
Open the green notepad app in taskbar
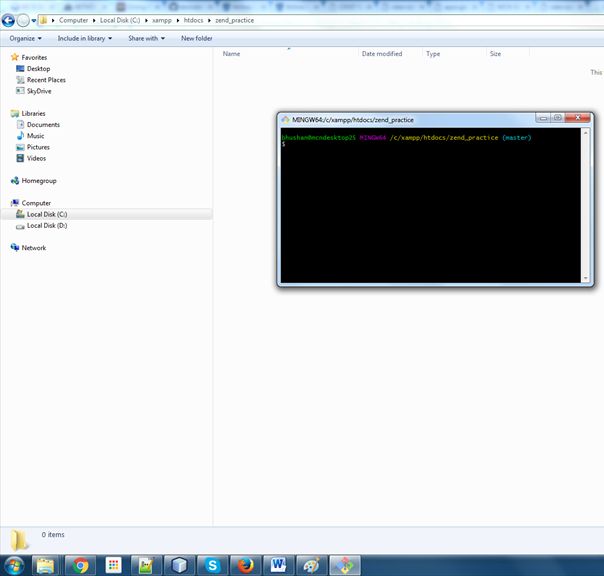[x=146, y=565]
